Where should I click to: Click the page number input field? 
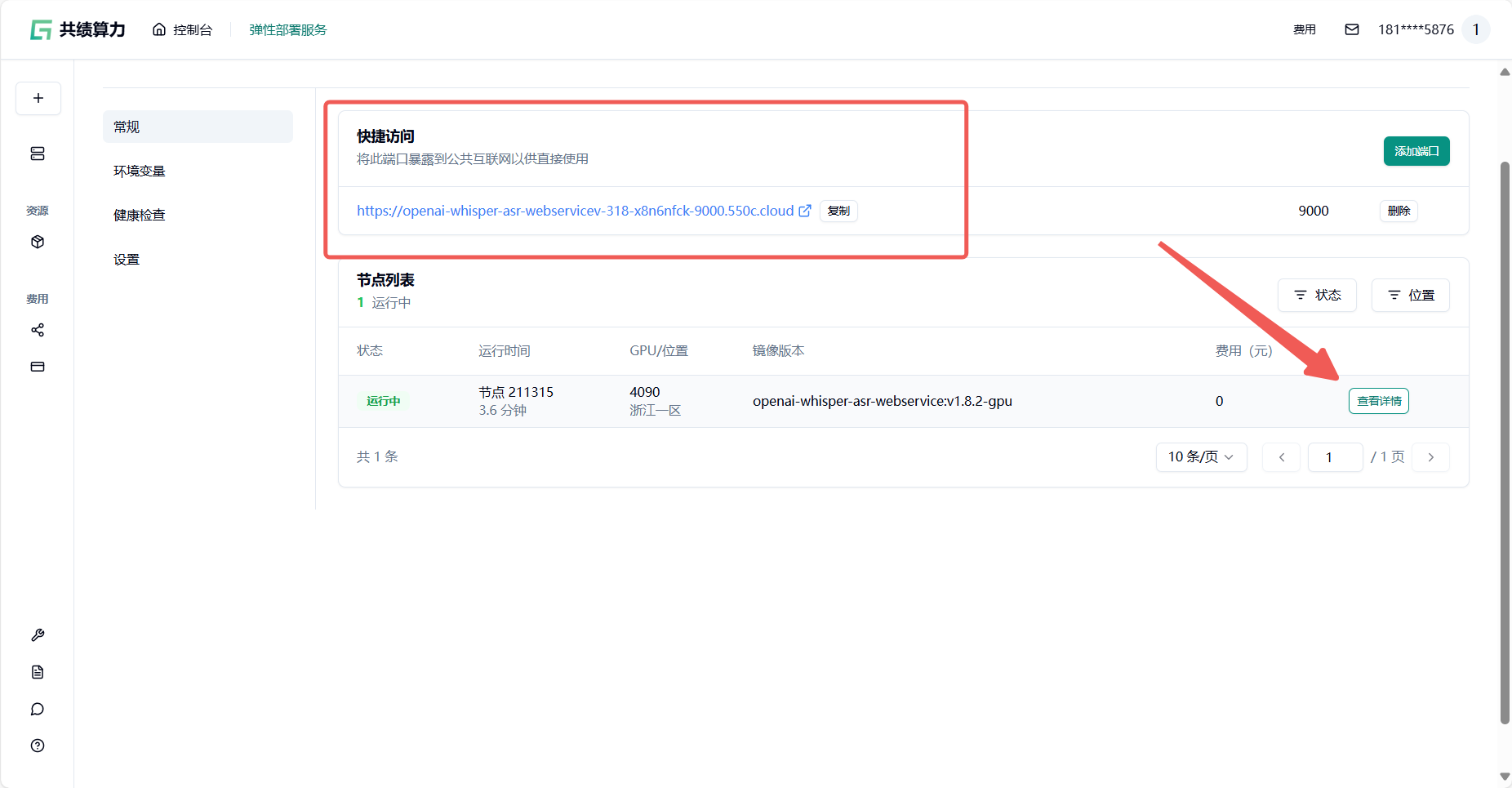click(1335, 457)
